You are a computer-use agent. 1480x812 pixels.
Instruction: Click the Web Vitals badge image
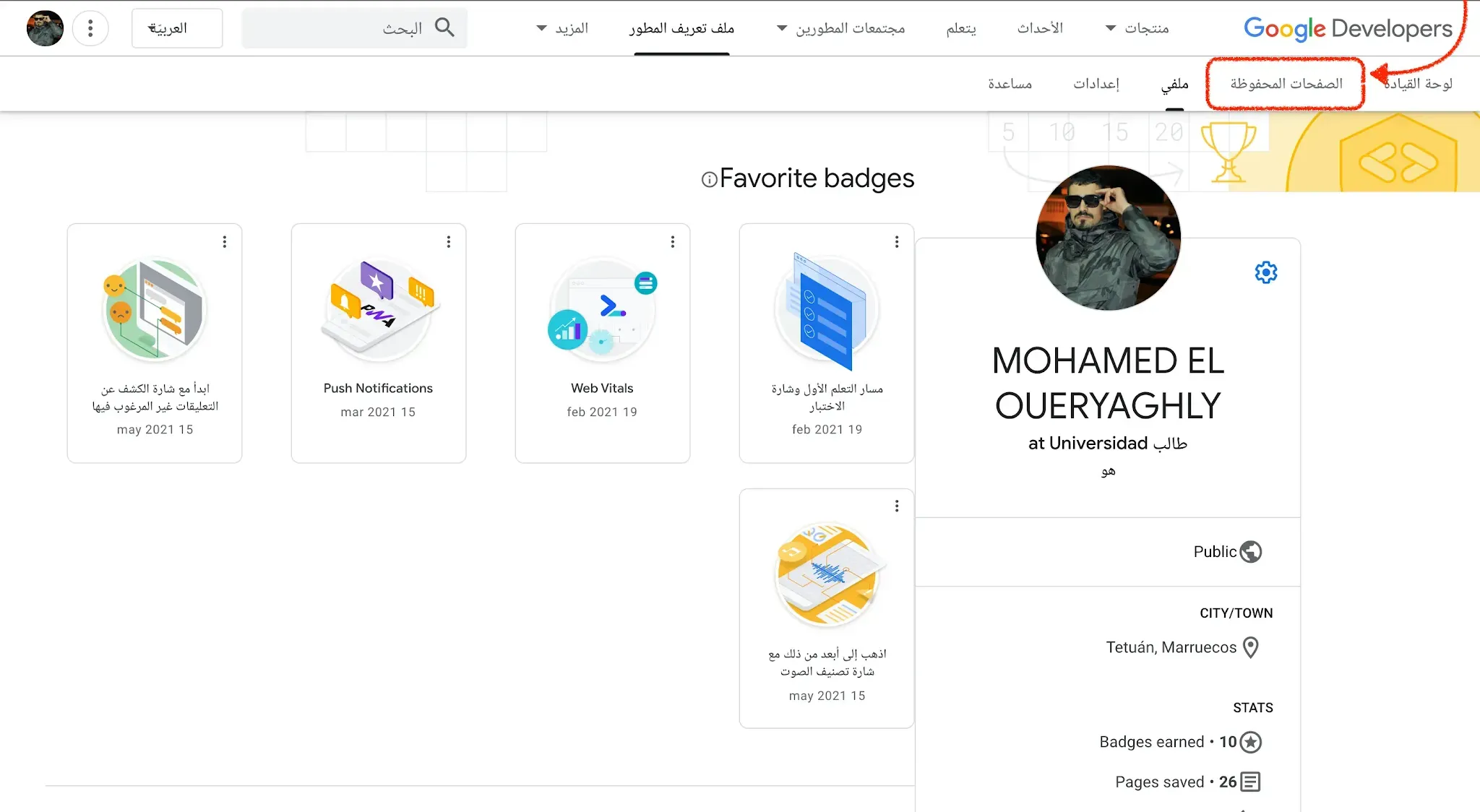tap(603, 309)
